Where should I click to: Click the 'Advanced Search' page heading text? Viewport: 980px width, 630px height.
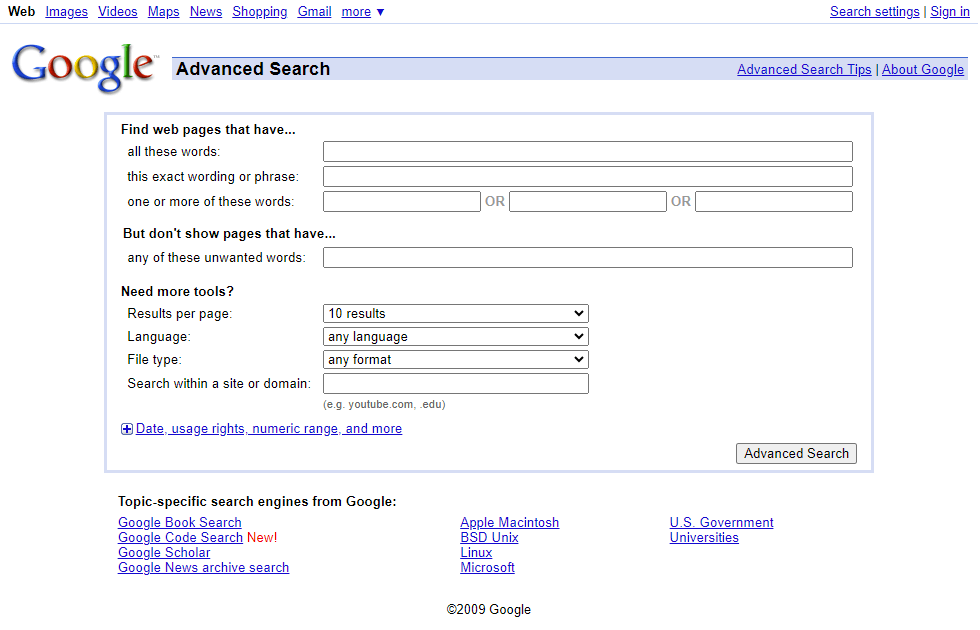click(x=253, y=69)
